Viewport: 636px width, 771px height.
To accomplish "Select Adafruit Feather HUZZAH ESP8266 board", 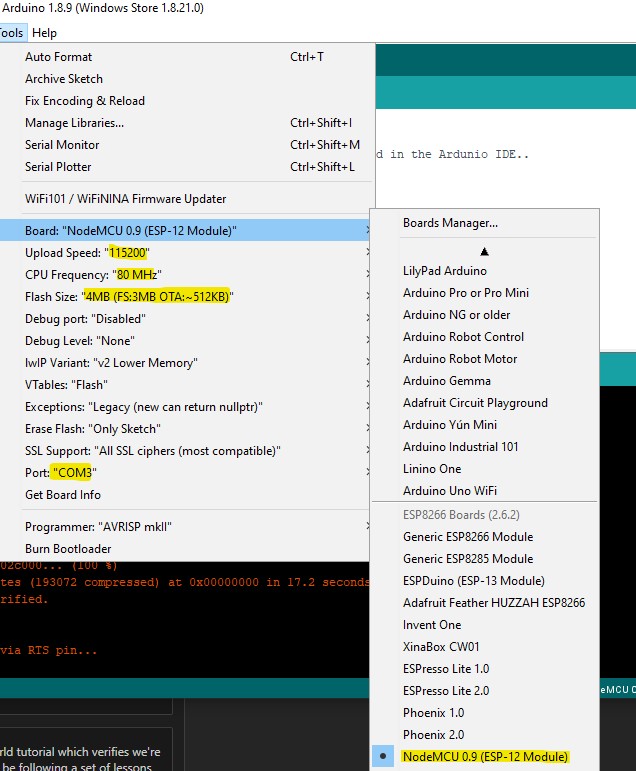I will click(x=485, y=603).
